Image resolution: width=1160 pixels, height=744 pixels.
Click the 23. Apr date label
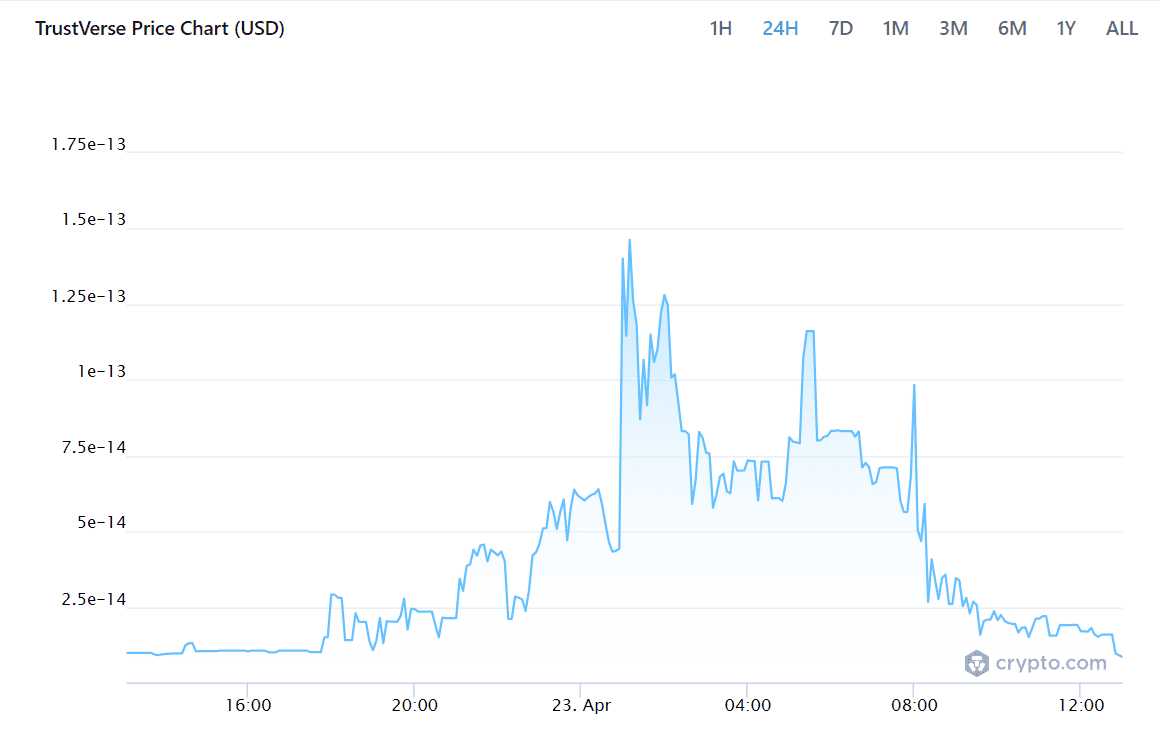(x=581, y=705)
